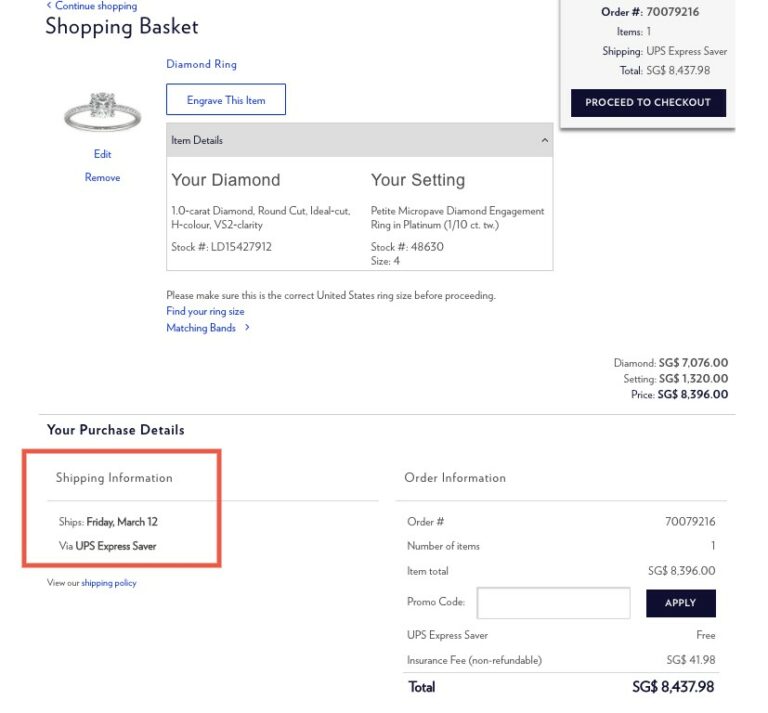Open the Matching Bands link
The width and height of the screenshot is (768, 713).
click(200, 327)
